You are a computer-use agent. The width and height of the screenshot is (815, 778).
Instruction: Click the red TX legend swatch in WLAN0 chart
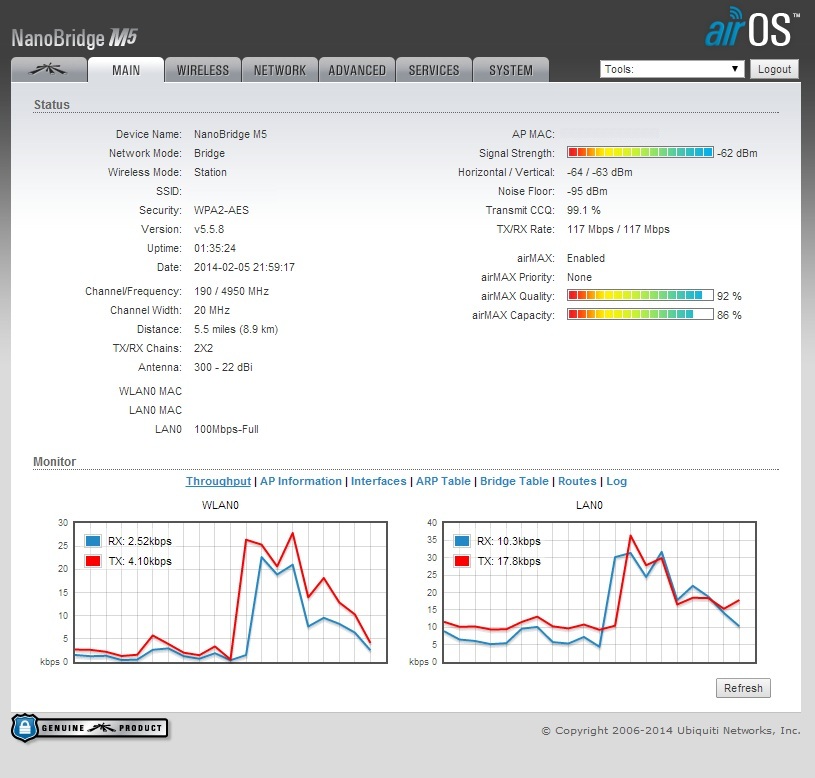click(93, 561)
